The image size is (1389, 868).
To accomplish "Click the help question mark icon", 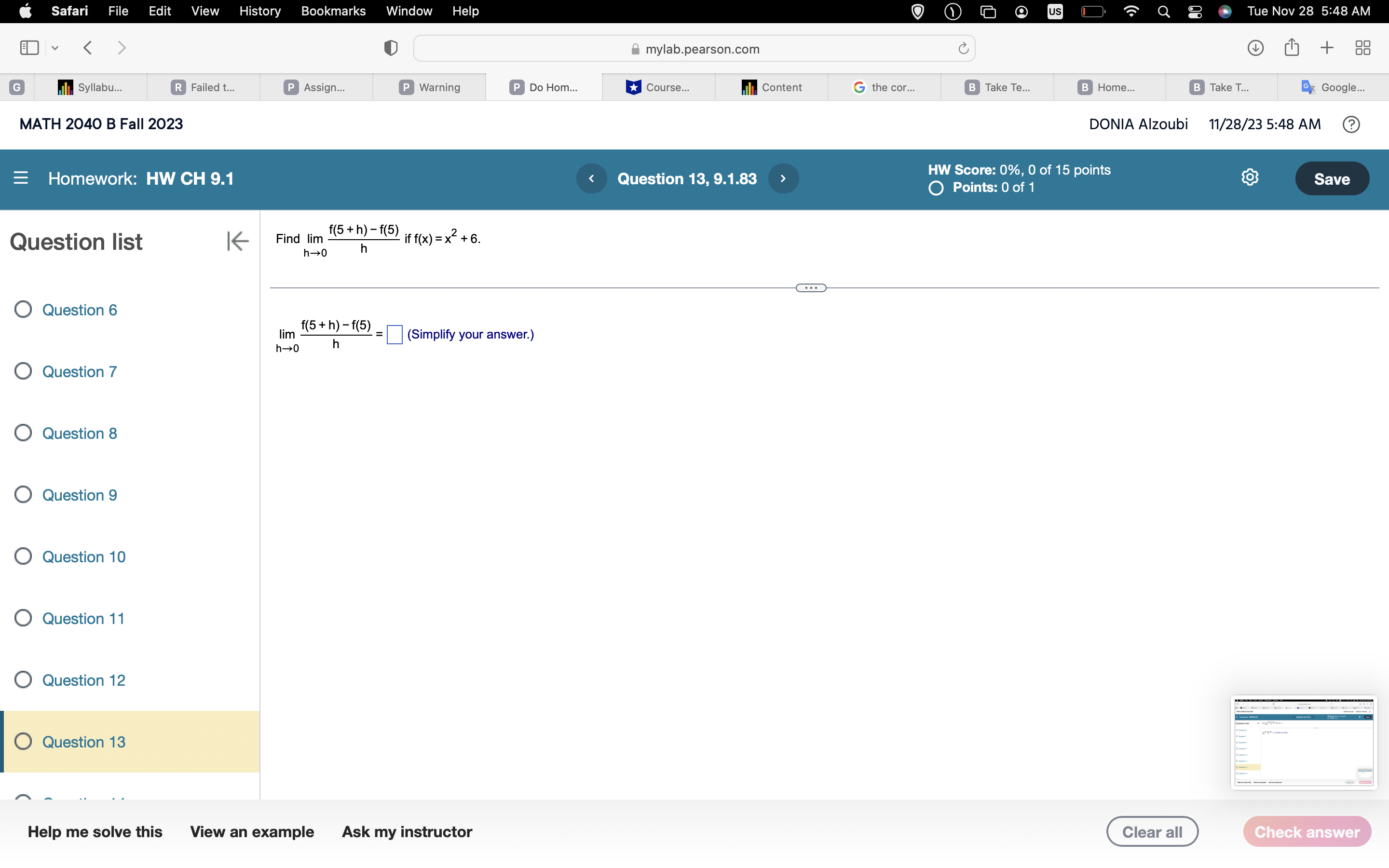I will 1351,124.
